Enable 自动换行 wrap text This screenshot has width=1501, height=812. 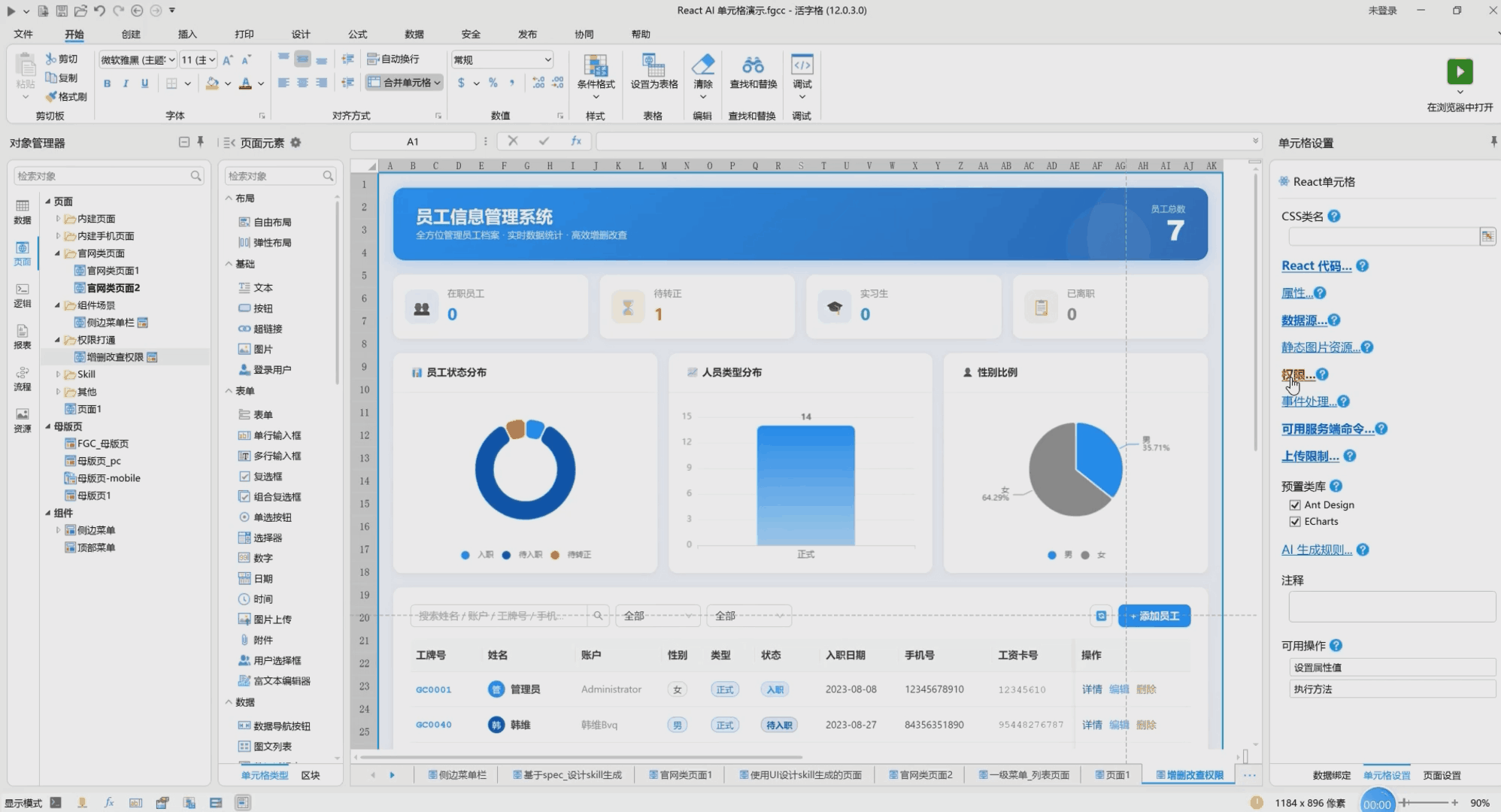tap(393, 59)
